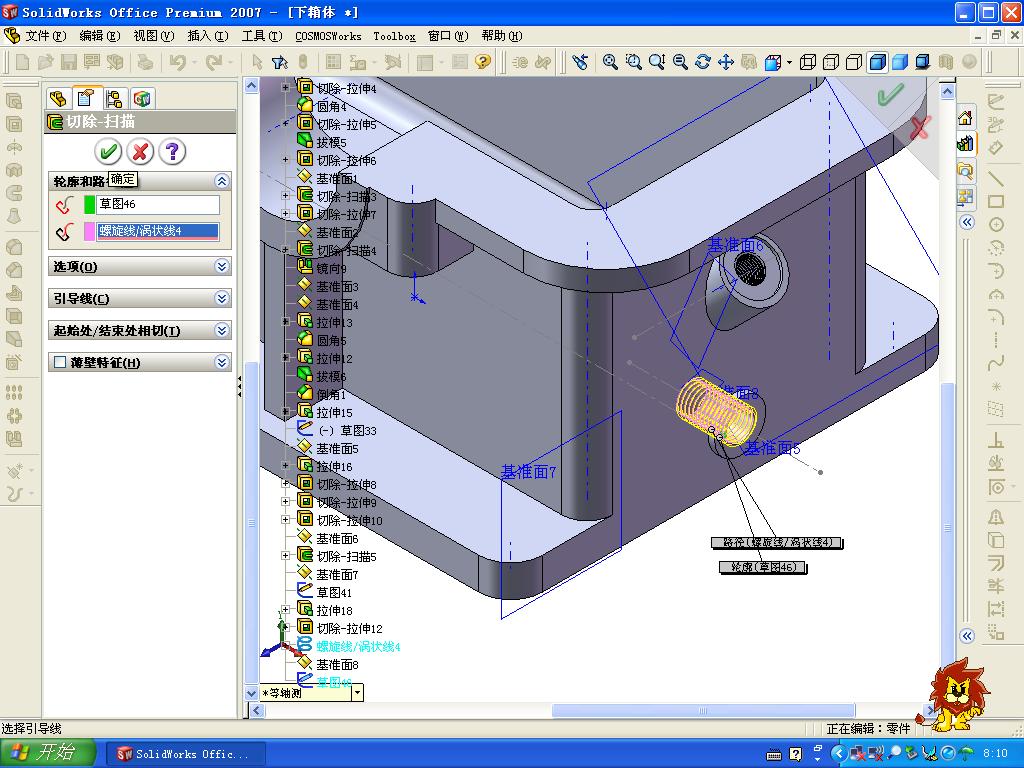Open the *等轴测 view orientation dropdown

pyautogui.click(x=357, y=693)
